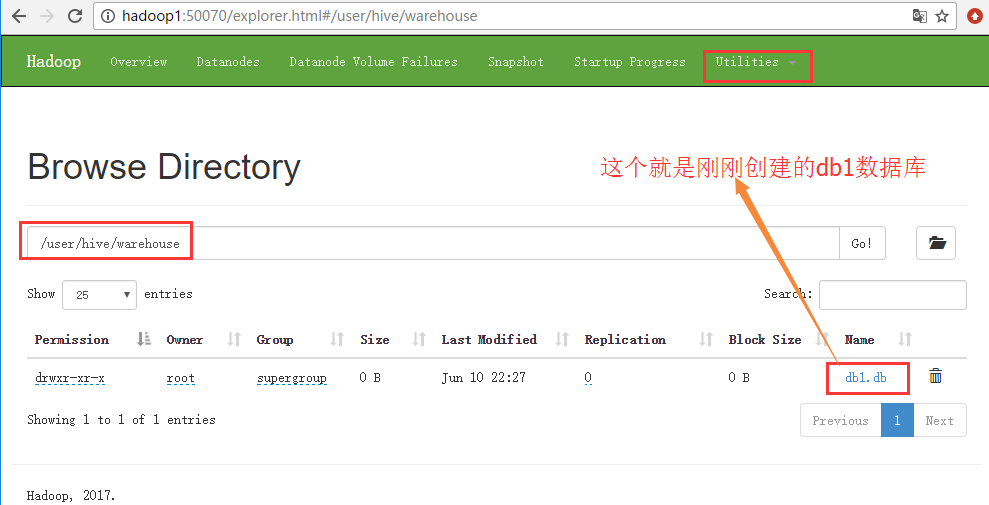
Task: Click the 'Hadoop, 2017.' footer text
Action: tap(71, 496)
